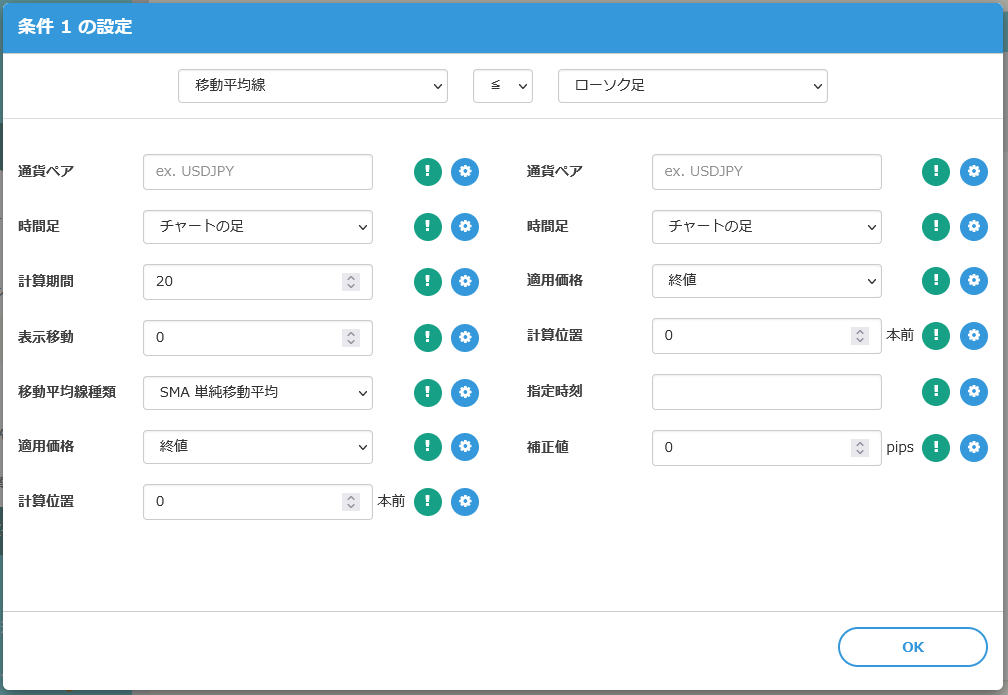Click the 補正値 pips stepper arrows

click(859, 447)
